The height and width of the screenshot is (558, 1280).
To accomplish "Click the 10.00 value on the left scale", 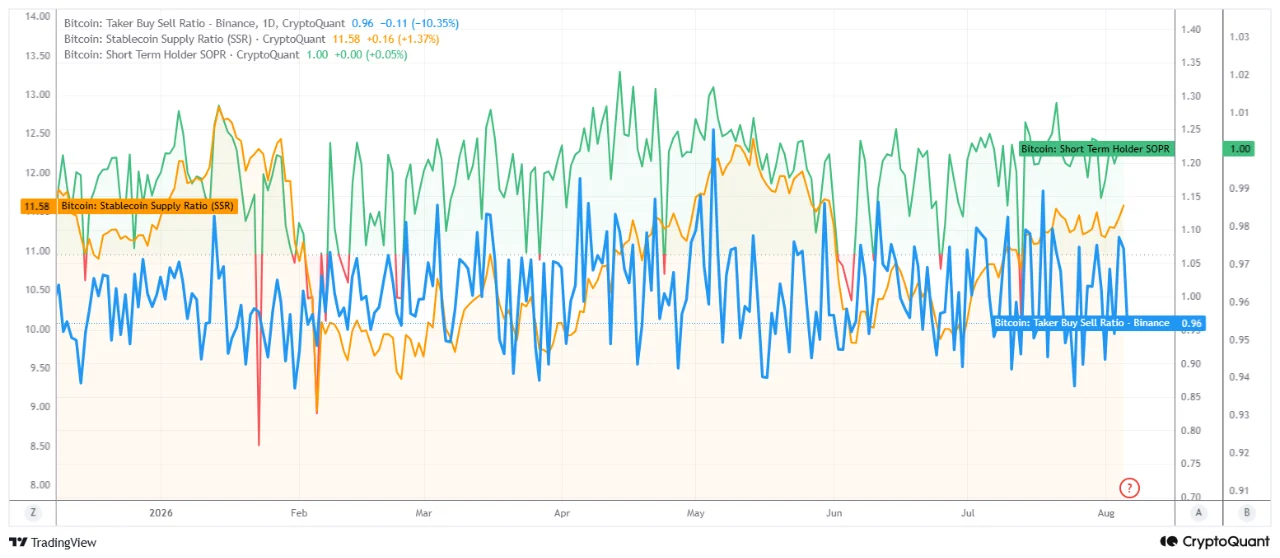I will (37, 329).
